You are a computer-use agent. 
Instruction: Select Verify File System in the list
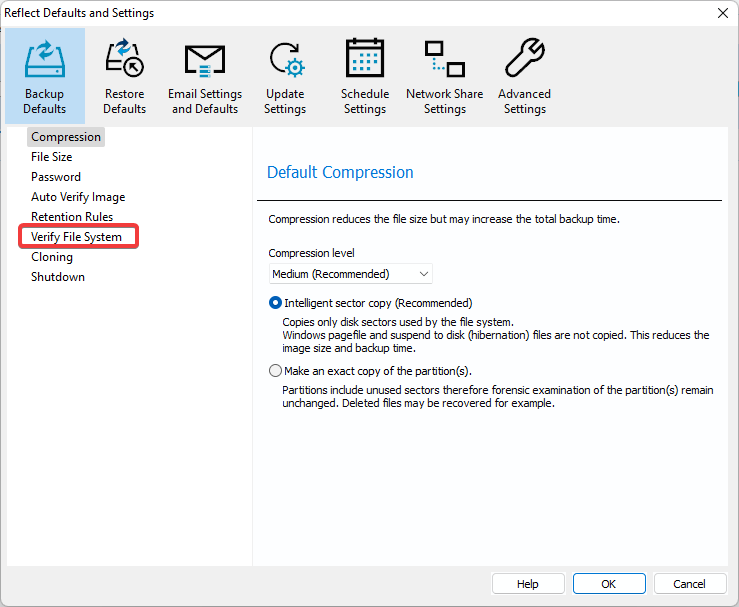(x=76, y=237)
